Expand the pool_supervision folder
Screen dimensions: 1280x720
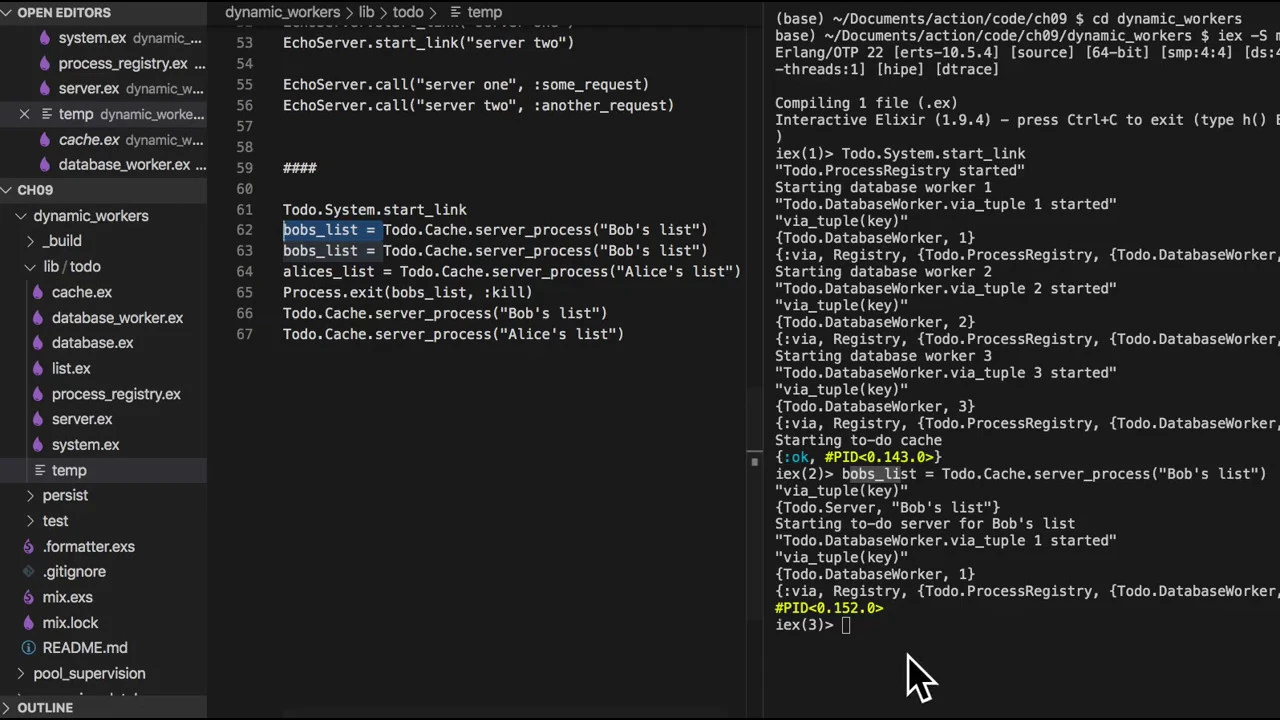[21, 674]
